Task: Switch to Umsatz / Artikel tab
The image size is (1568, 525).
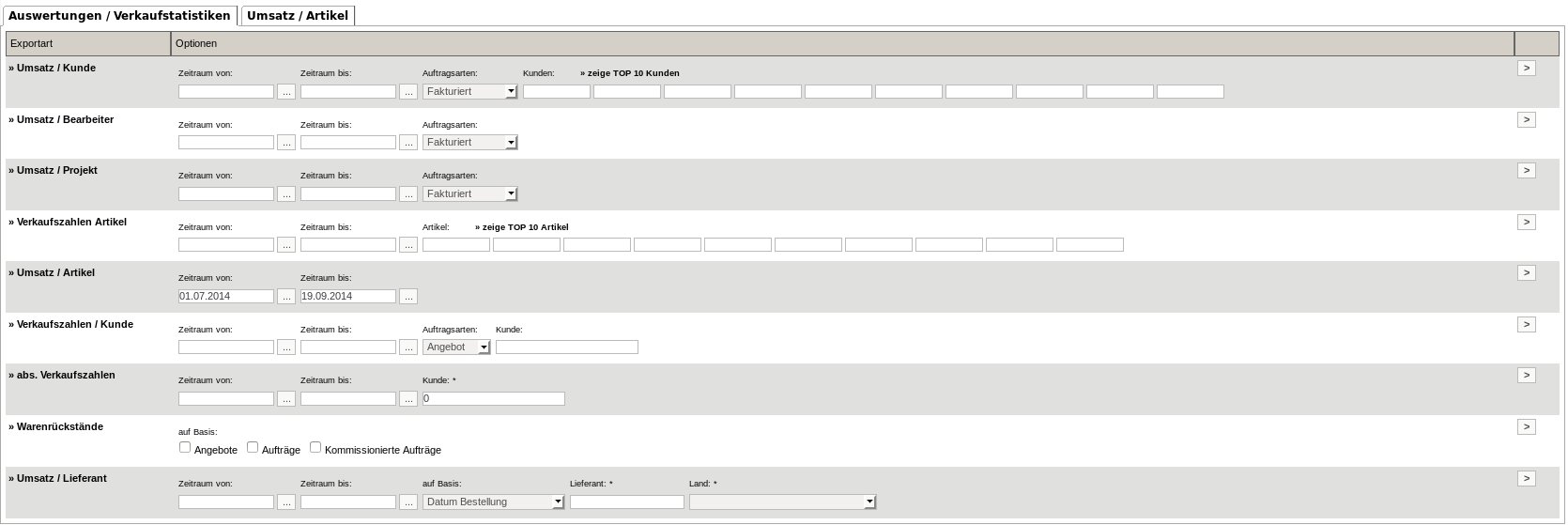Action: [298, 15]
